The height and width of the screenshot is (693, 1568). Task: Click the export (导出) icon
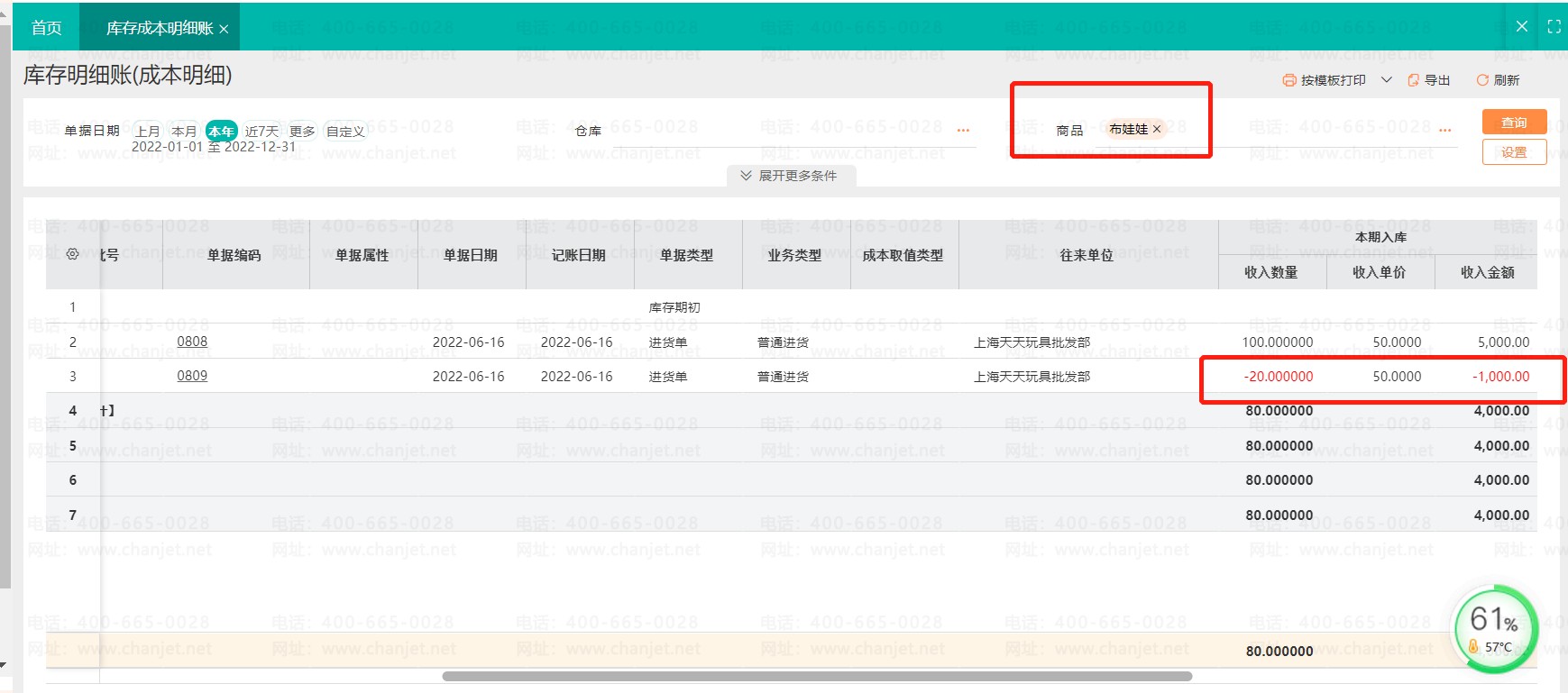(1413, 80)
